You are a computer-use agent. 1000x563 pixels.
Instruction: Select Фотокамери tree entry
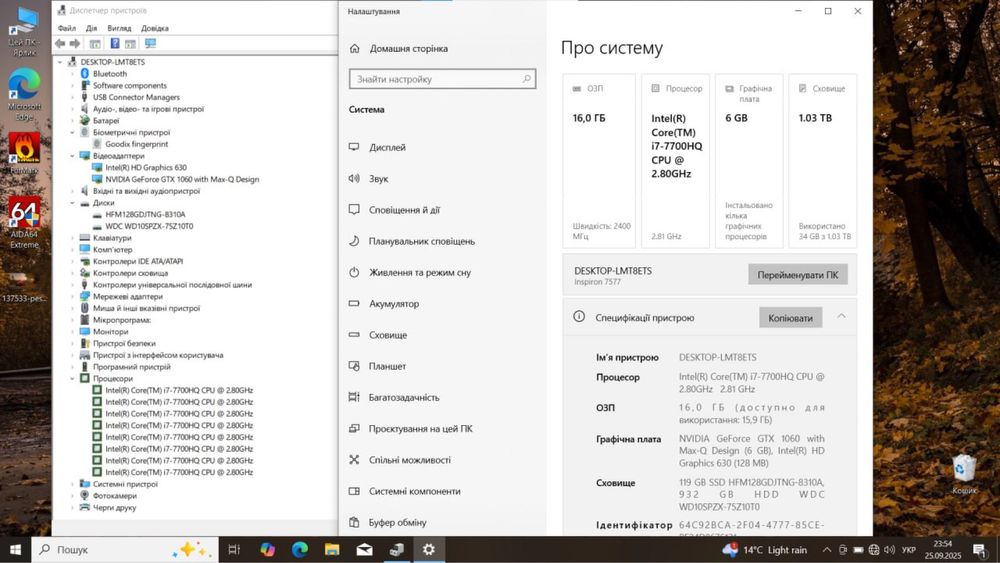click(115, 495)
